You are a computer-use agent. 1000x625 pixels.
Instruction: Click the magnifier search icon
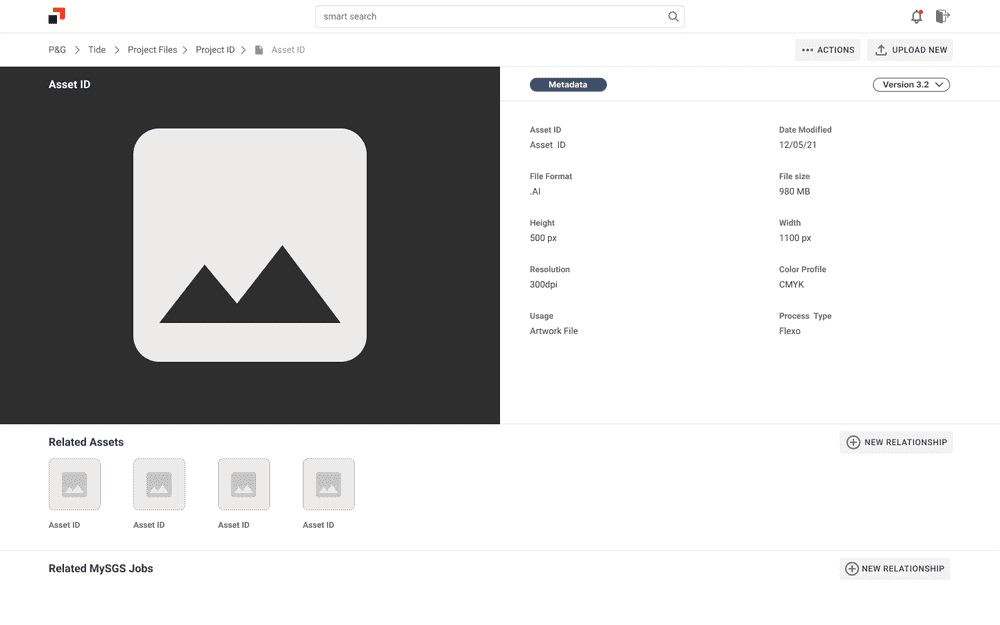[673, 17]
